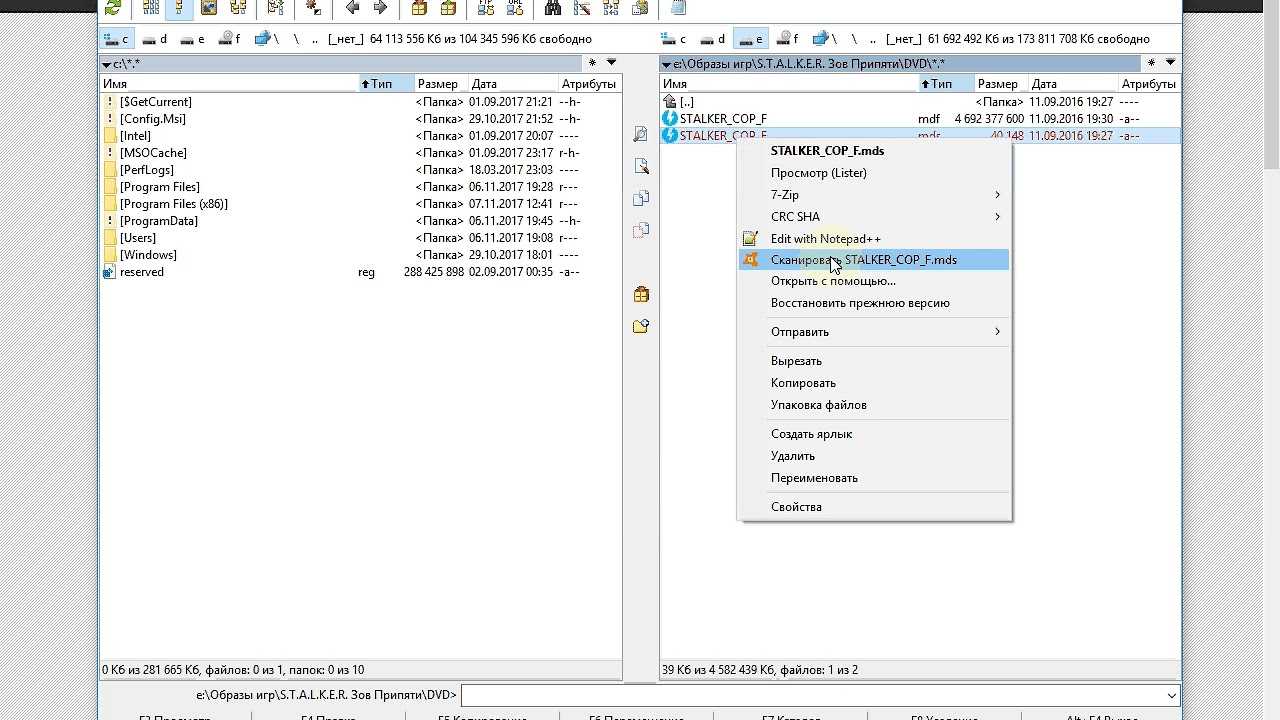Open right panel favorites asterisk button
The image size is (1280, 720).
[x=1151, y=63]
